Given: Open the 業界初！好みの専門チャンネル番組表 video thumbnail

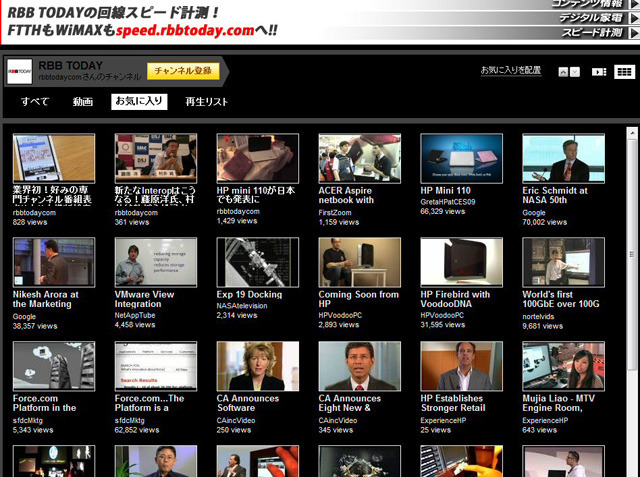Looking at the screenshot, I should point(54,158).
